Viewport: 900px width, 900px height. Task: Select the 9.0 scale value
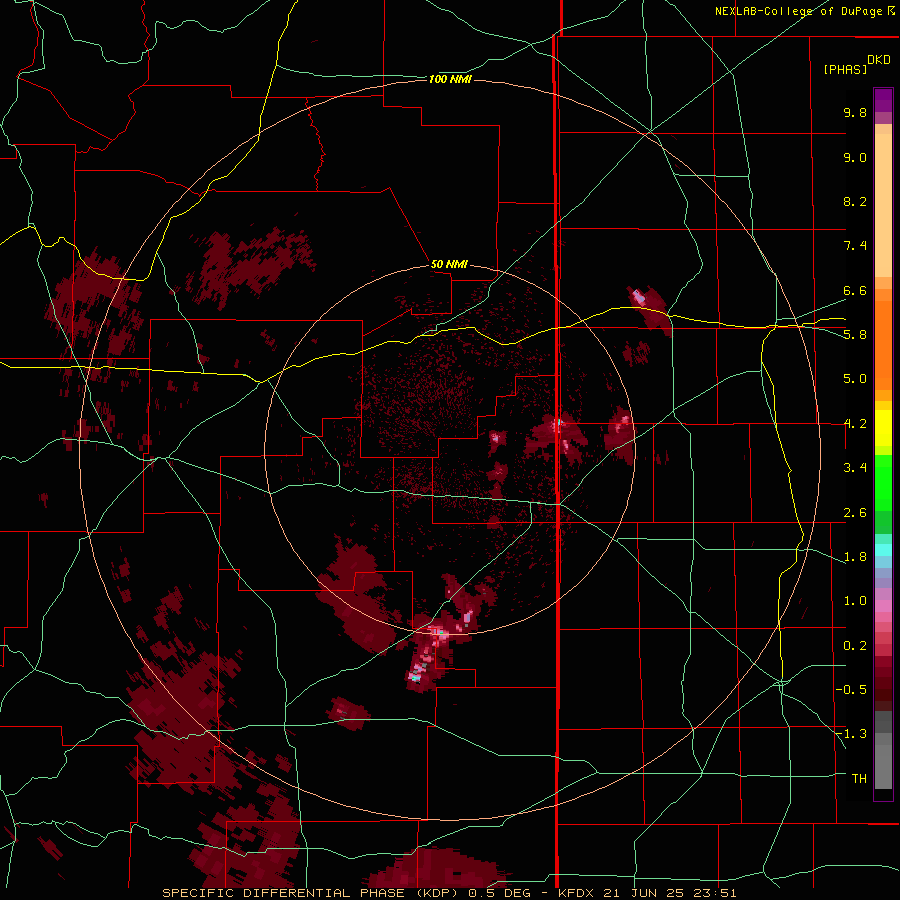(855, 157)
